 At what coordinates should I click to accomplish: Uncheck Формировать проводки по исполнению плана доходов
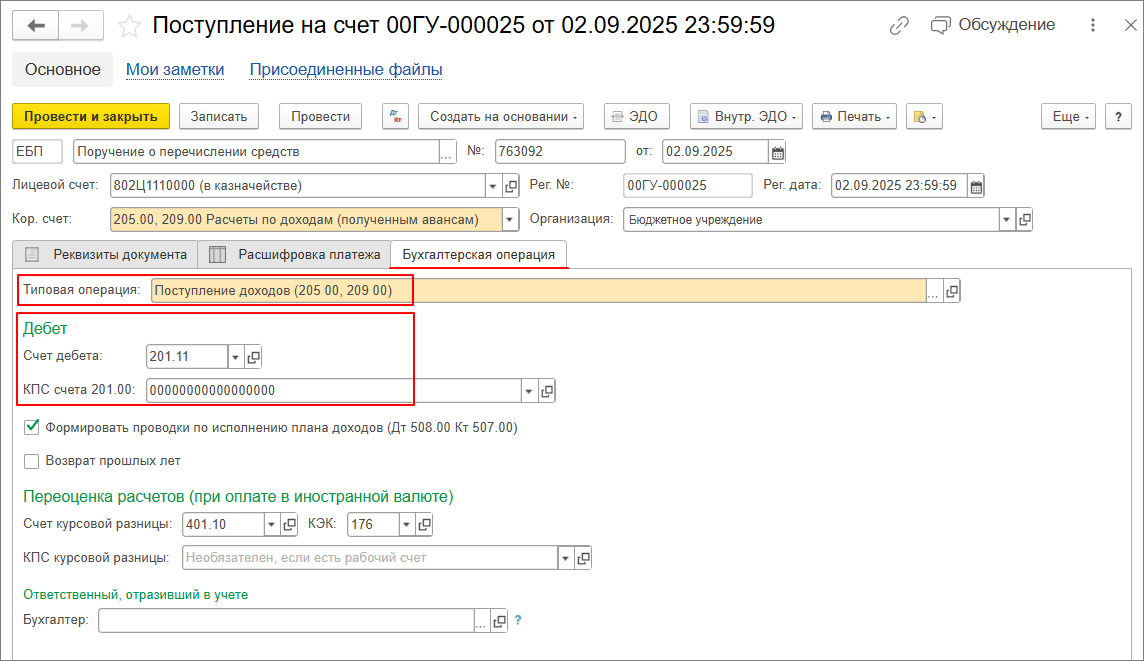(32, 428)
